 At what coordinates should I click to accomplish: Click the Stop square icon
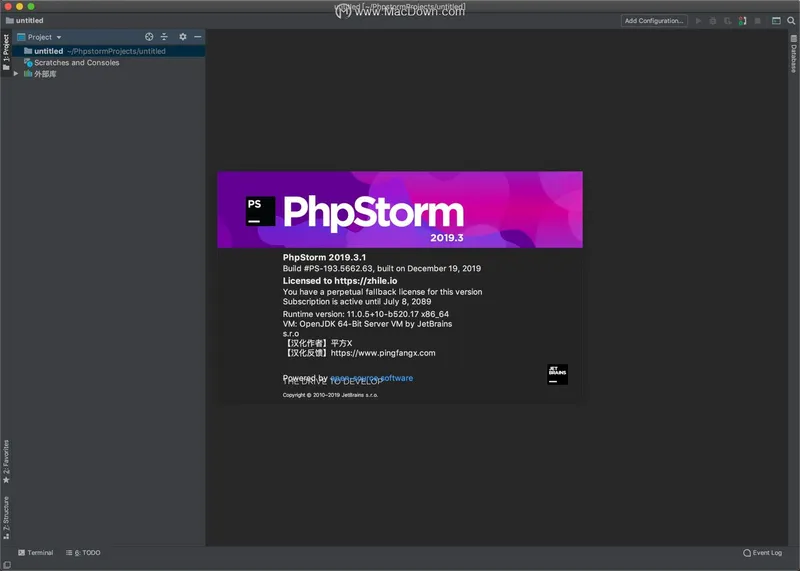(x=758, y=20)
